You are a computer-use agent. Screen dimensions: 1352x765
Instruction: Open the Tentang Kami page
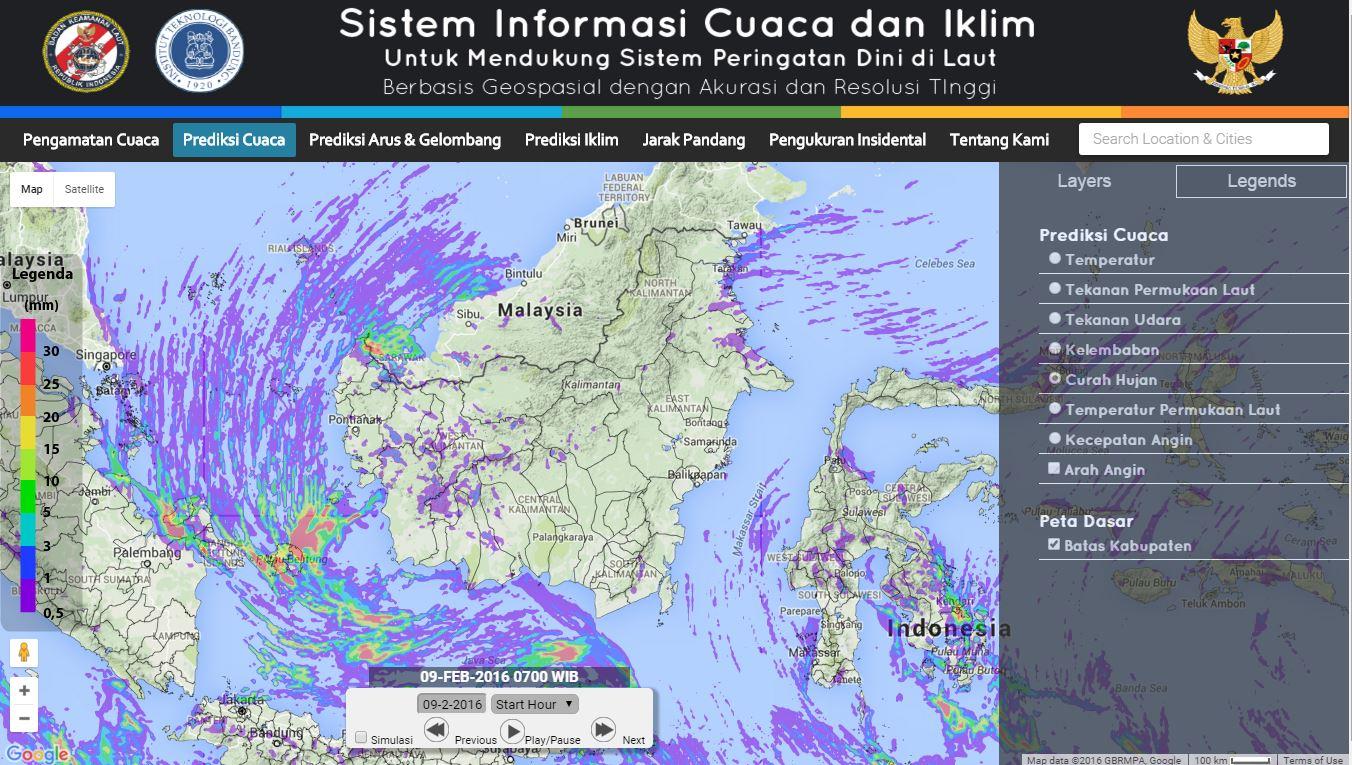[x=999, y=140]
